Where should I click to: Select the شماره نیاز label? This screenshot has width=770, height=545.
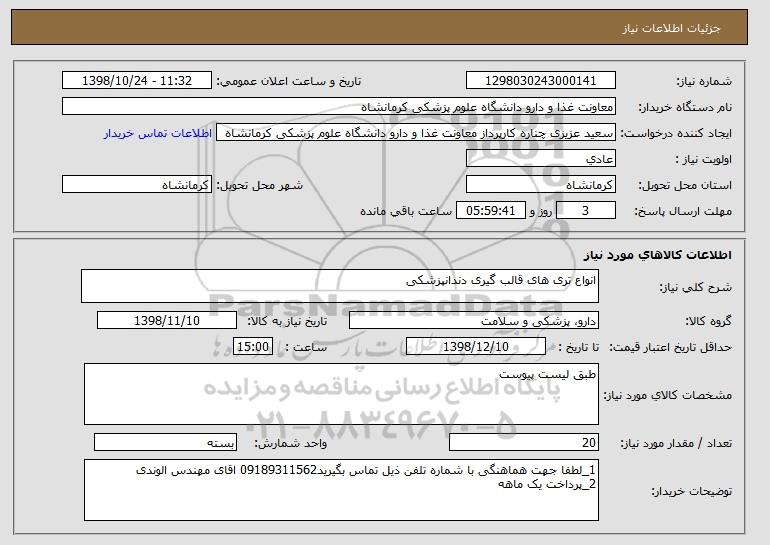click(704, 81)
